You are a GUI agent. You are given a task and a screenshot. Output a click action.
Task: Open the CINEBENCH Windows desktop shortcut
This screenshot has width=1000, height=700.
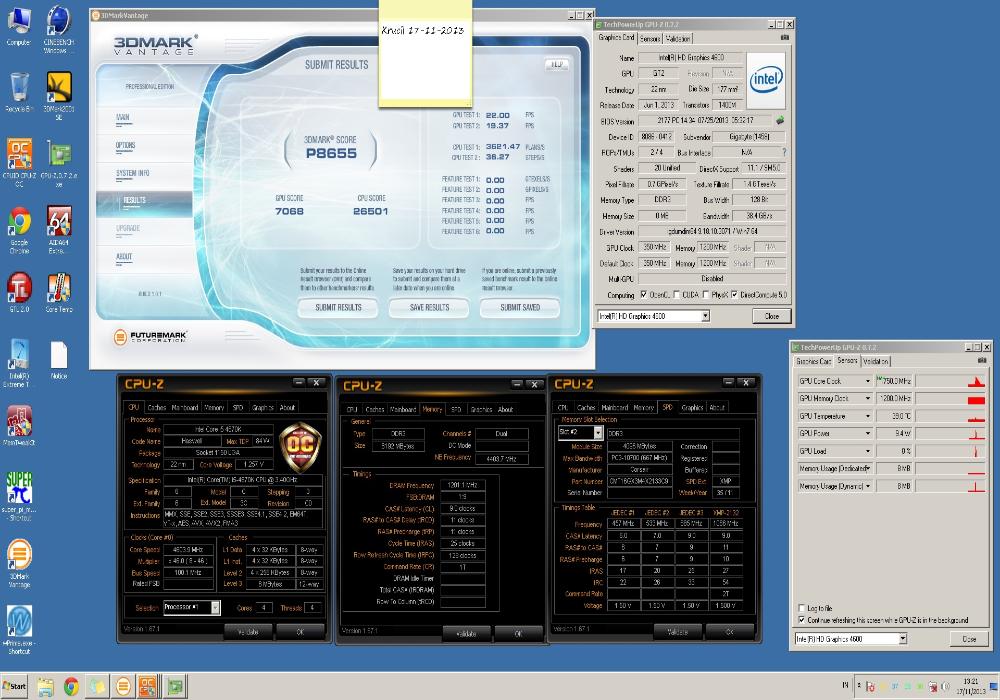(58, 29)
